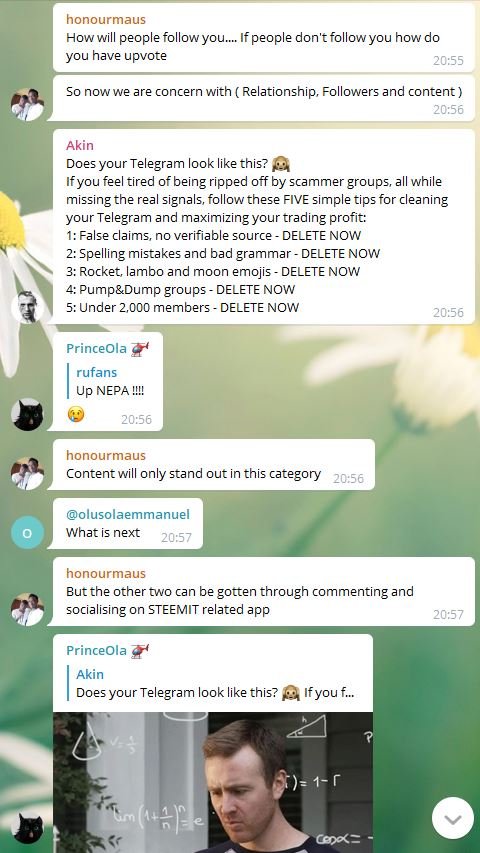The width and height of the screenshot is (480, 853).
Task: Jump to quoted Akin message above meme
Action: 216,683
